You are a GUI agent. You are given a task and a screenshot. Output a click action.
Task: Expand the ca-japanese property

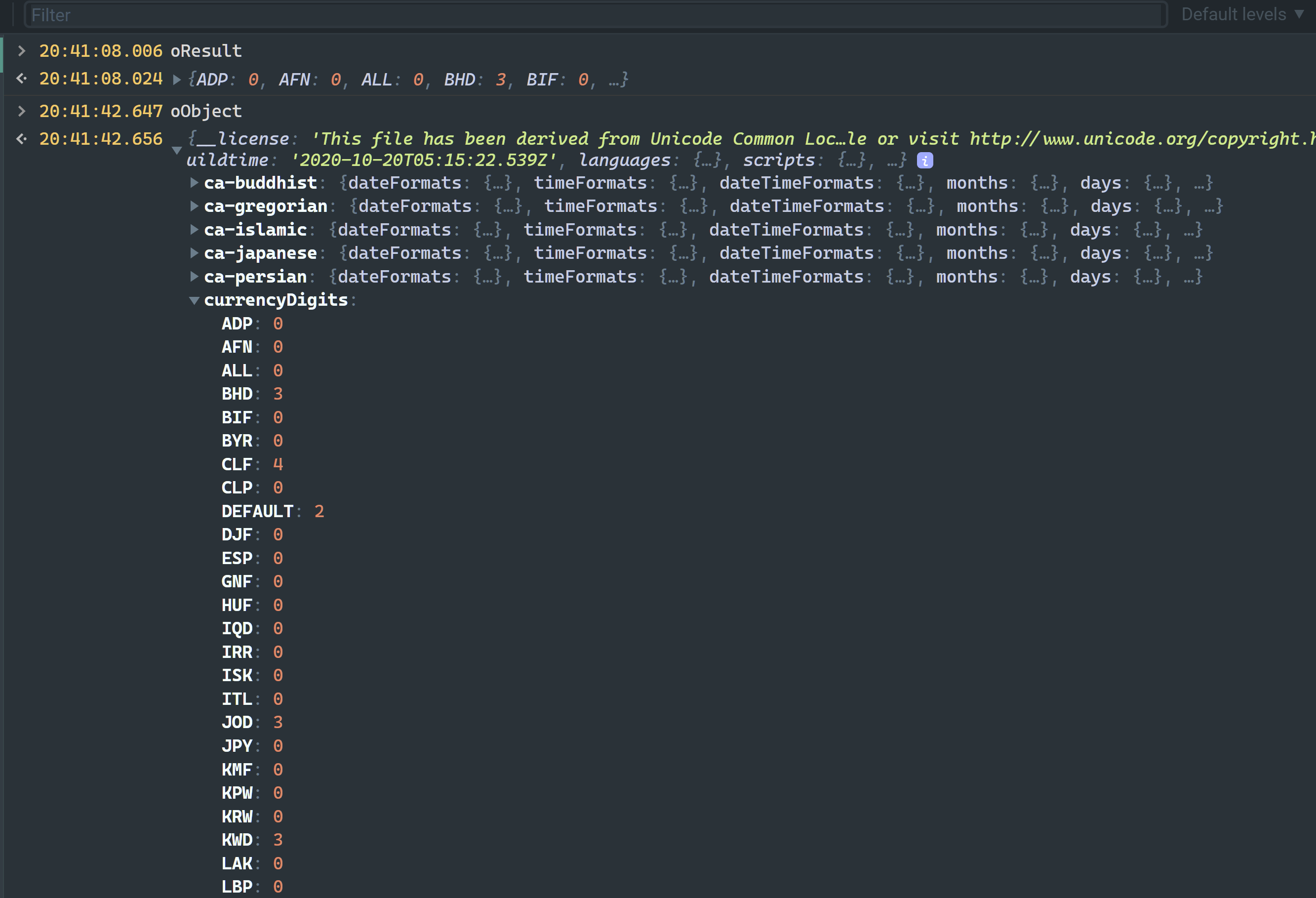click(194, 253)
